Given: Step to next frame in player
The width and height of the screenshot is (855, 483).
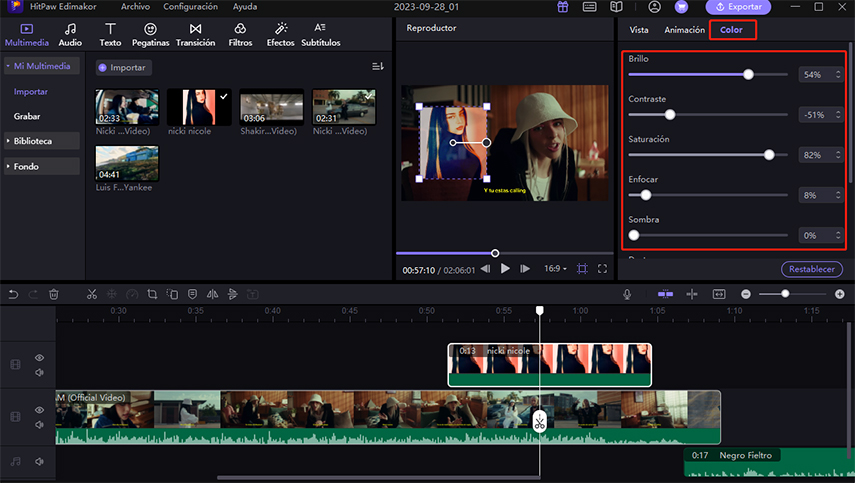Looking at the screenshot, I should 525,269.
